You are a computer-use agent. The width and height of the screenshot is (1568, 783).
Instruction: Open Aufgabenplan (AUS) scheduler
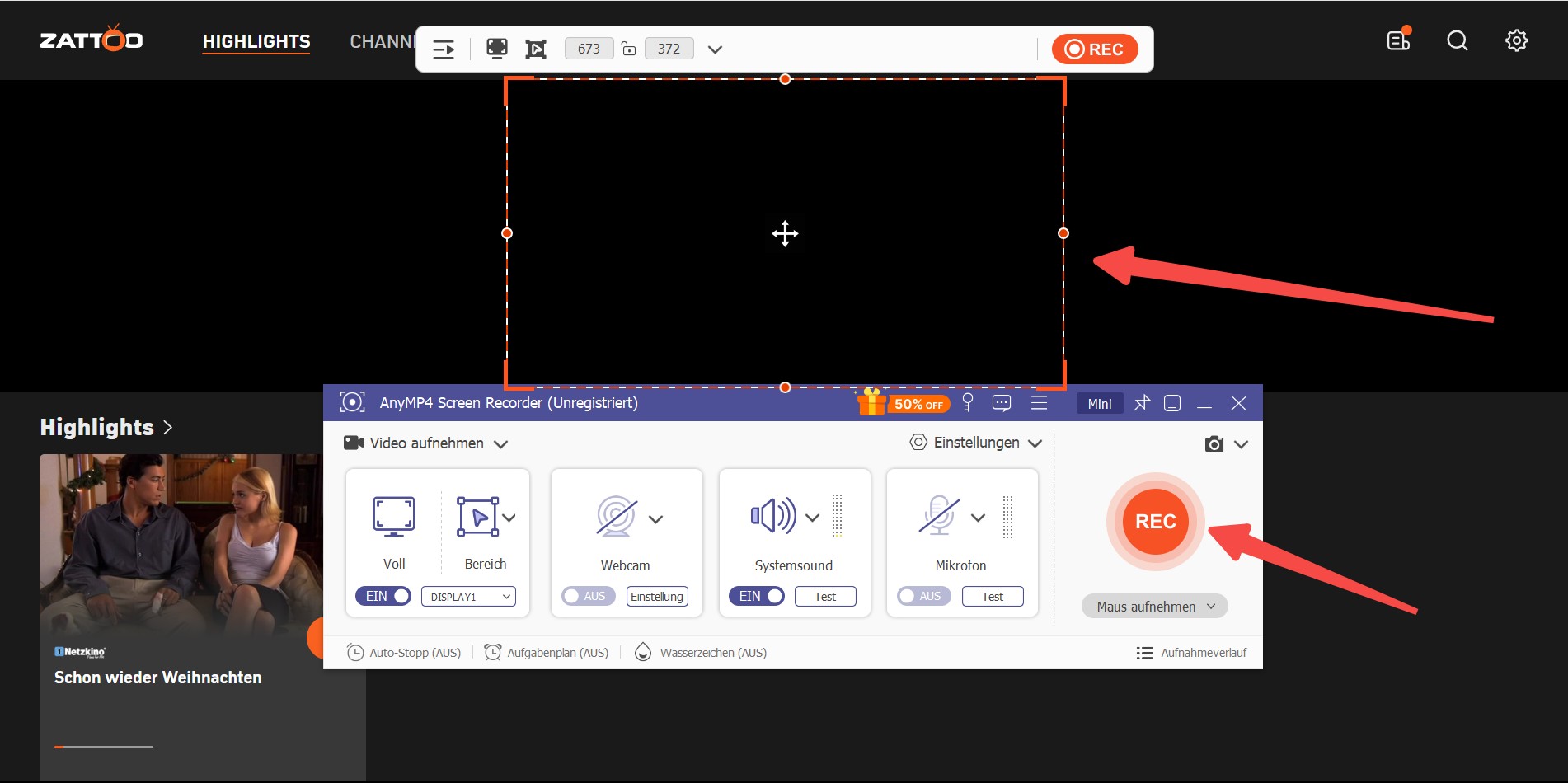tap(547, 653)
